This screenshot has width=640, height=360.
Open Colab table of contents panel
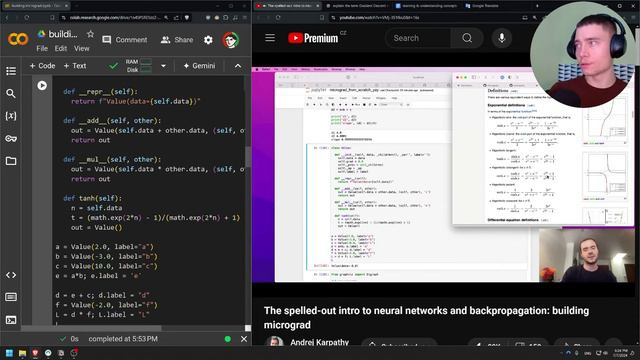(x=11, y=71)
